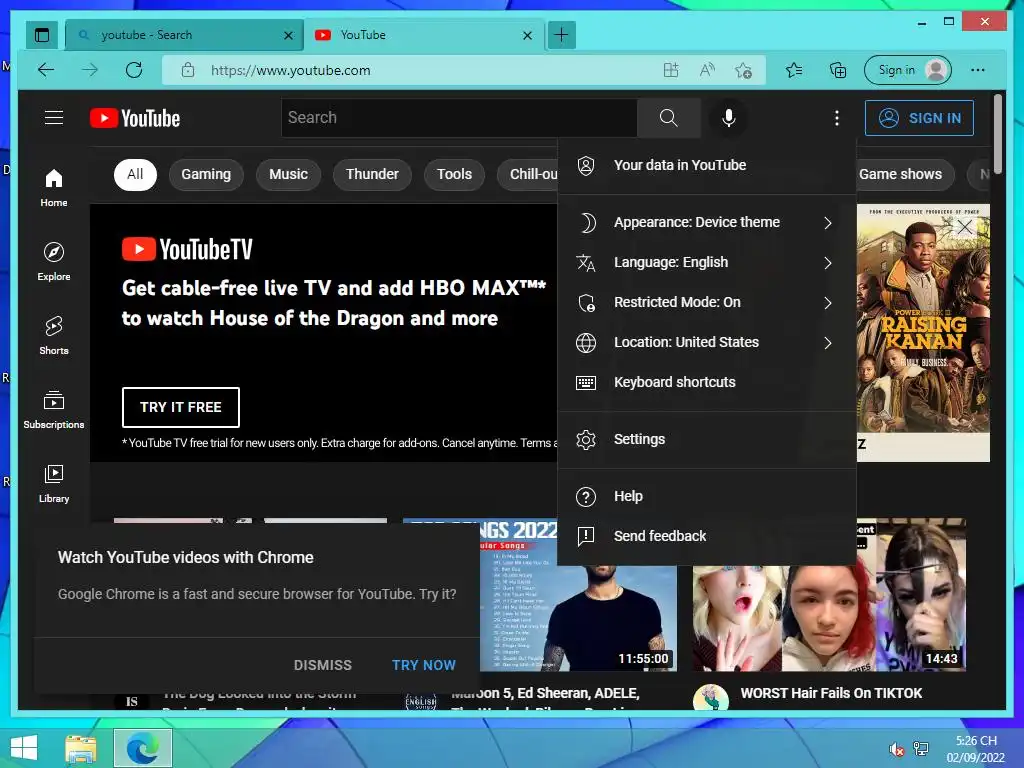Activate voice search microphone

click(x=729, y=118)
